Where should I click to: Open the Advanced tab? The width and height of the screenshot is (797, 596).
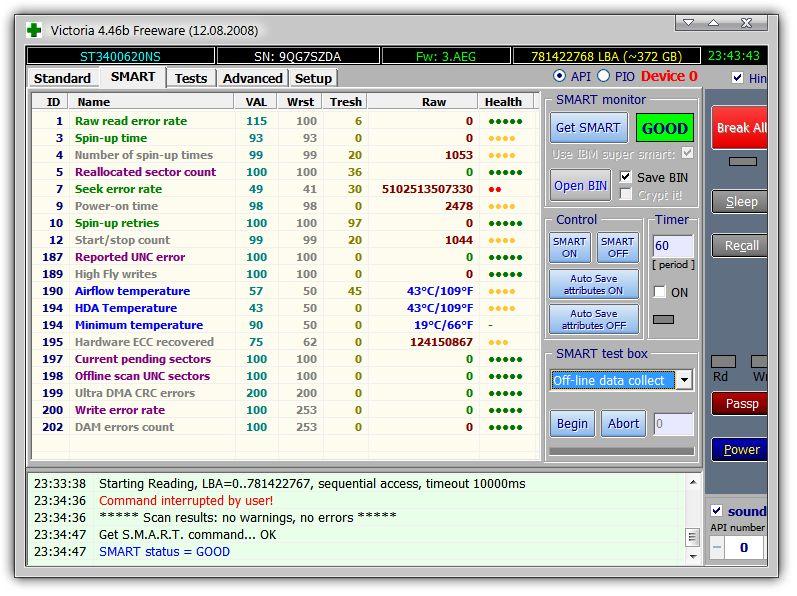click(252, 78)
